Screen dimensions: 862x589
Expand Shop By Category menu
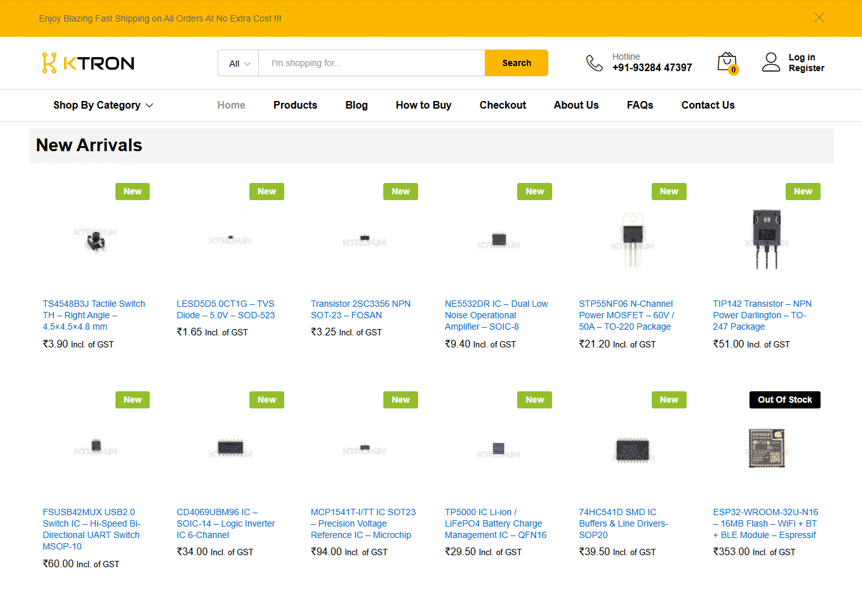coord(103,105)
